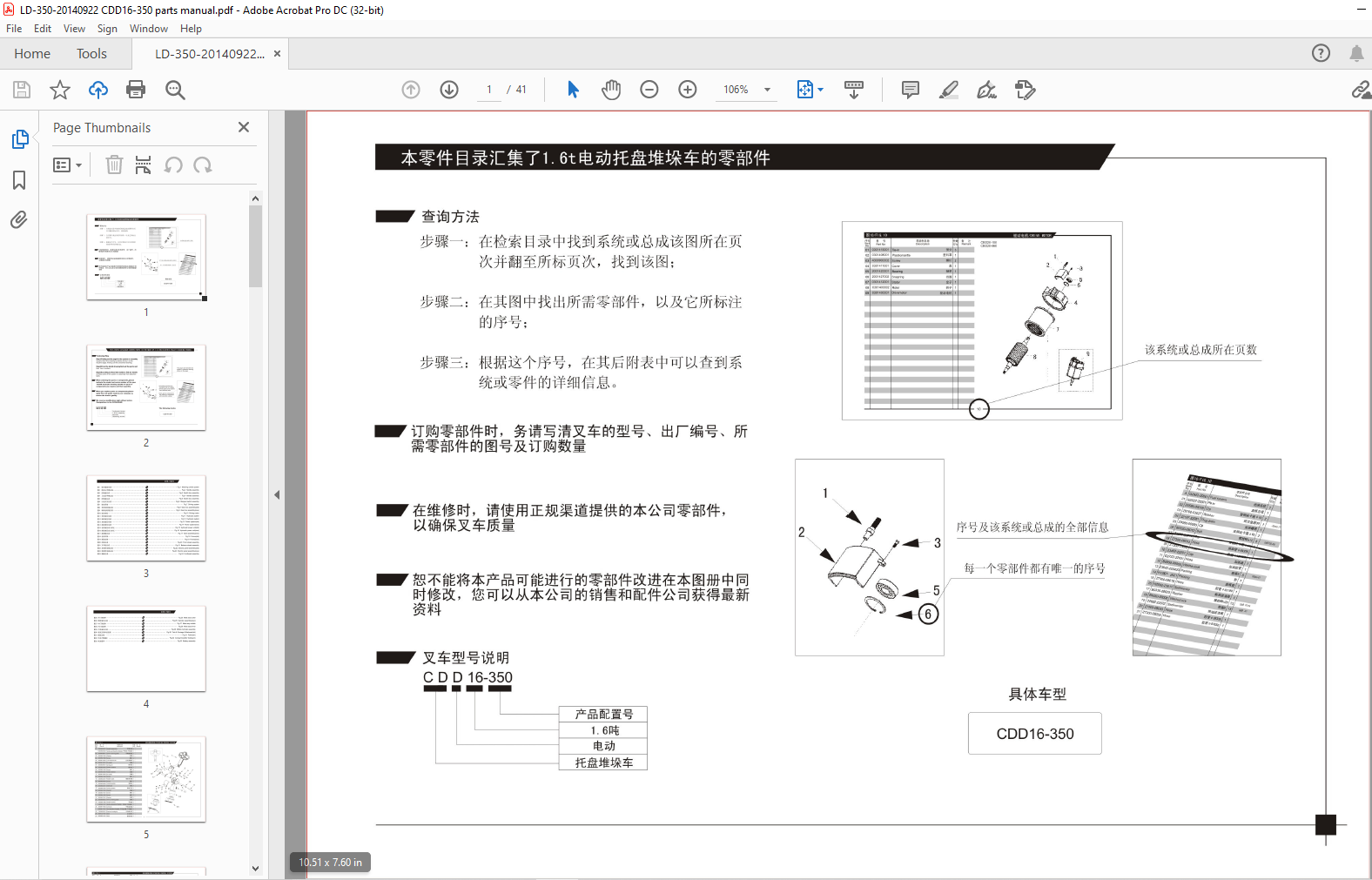Open the find text magnifier tool
This screenshot has width=1372, height=880.
coord(175,90)
